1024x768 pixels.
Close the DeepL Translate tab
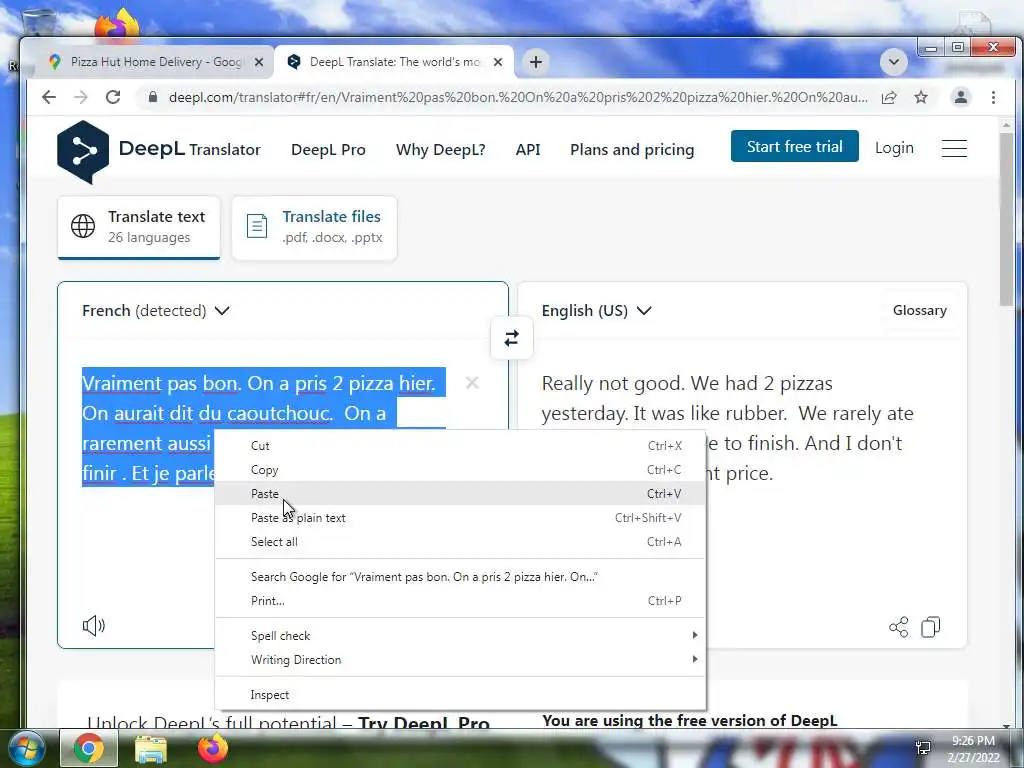(498, 62)
